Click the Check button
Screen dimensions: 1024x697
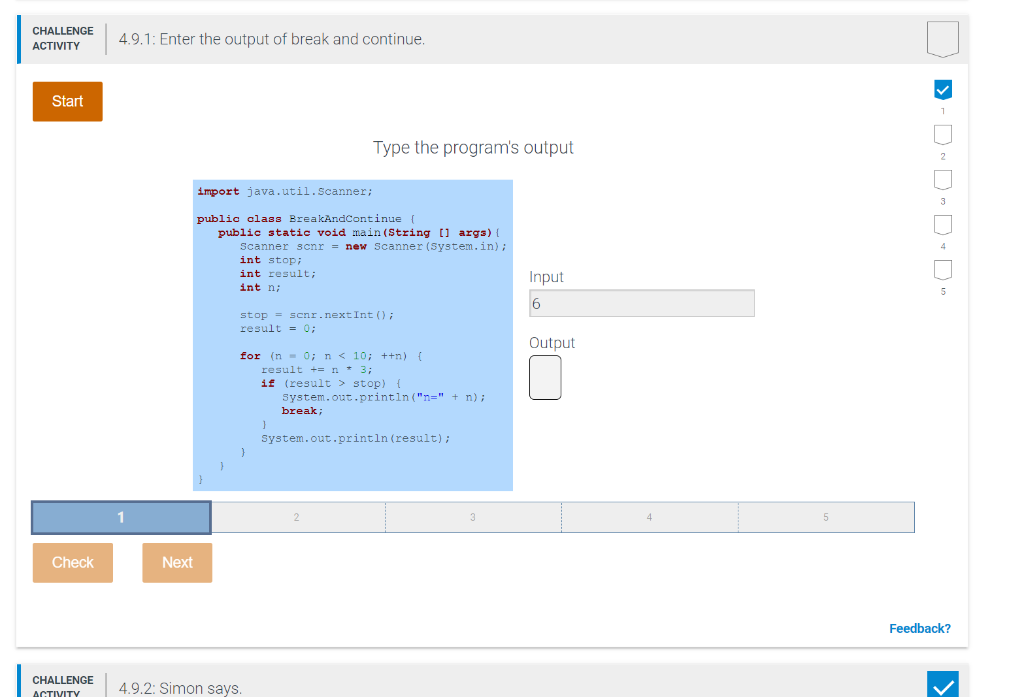(72, 562)
